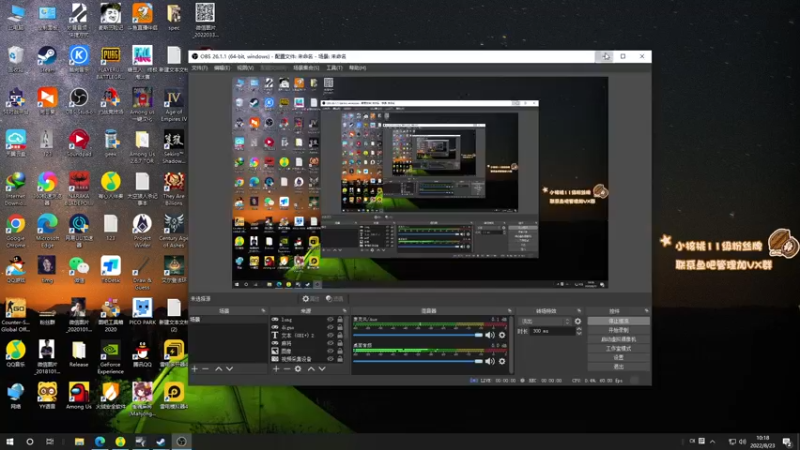The width and height of the screenshot is (800, 450).
Task: Open settings gear for 桌面音频 mixer channel
Action: pos(502,361)
